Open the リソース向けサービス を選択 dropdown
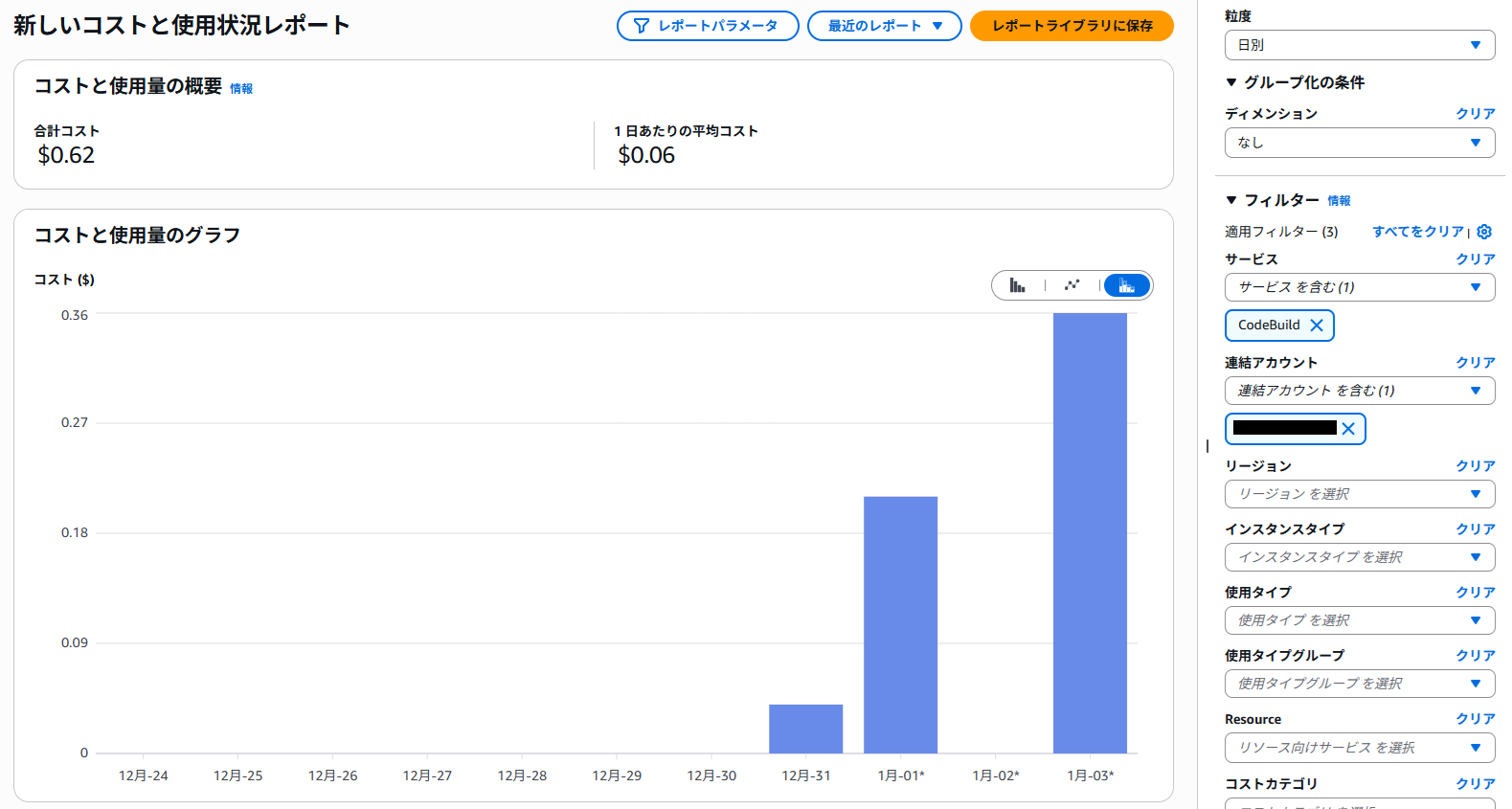 (1360, 748)
